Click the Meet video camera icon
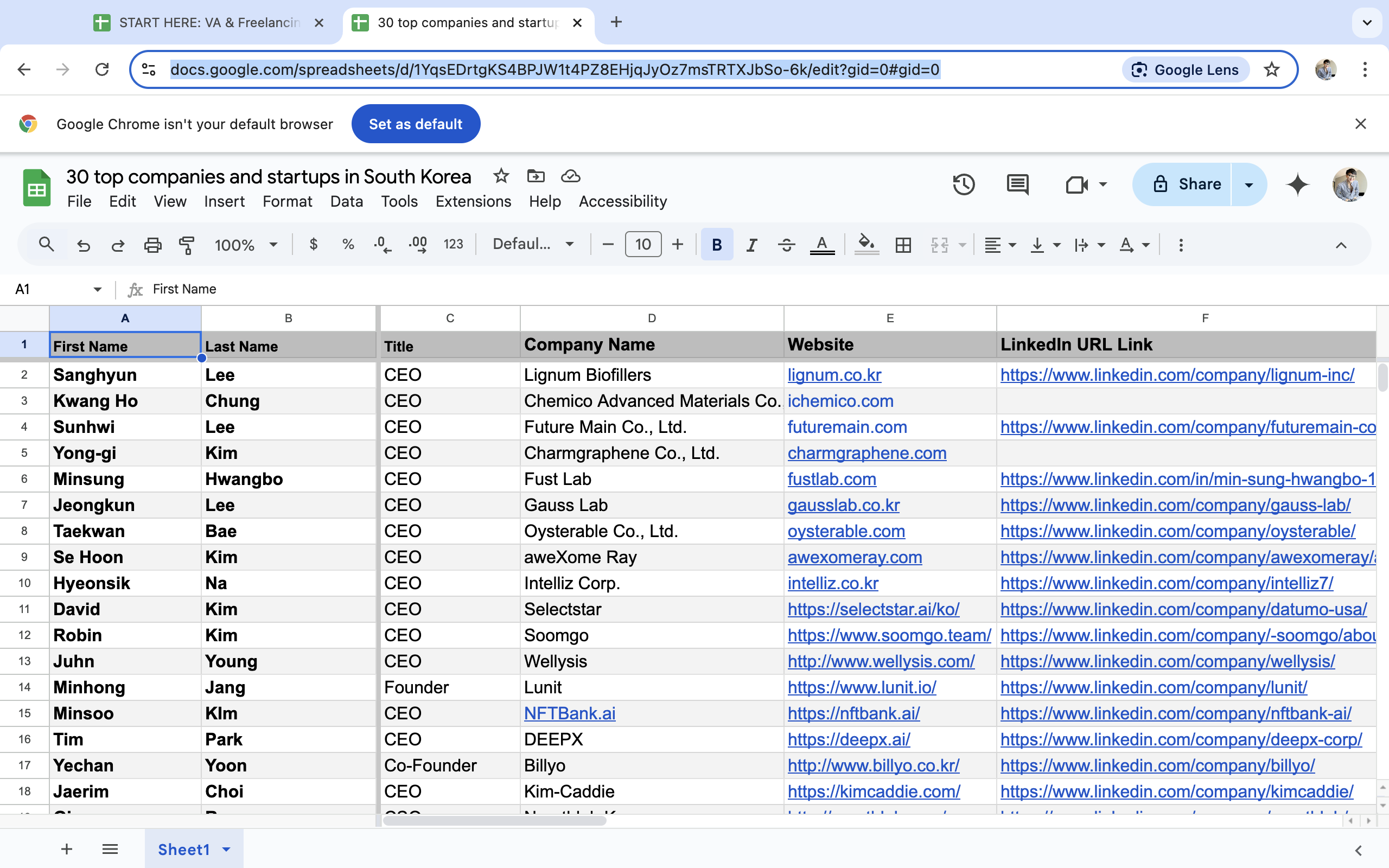This screenshot has width=1389, height=868. tap(1077, 184)
